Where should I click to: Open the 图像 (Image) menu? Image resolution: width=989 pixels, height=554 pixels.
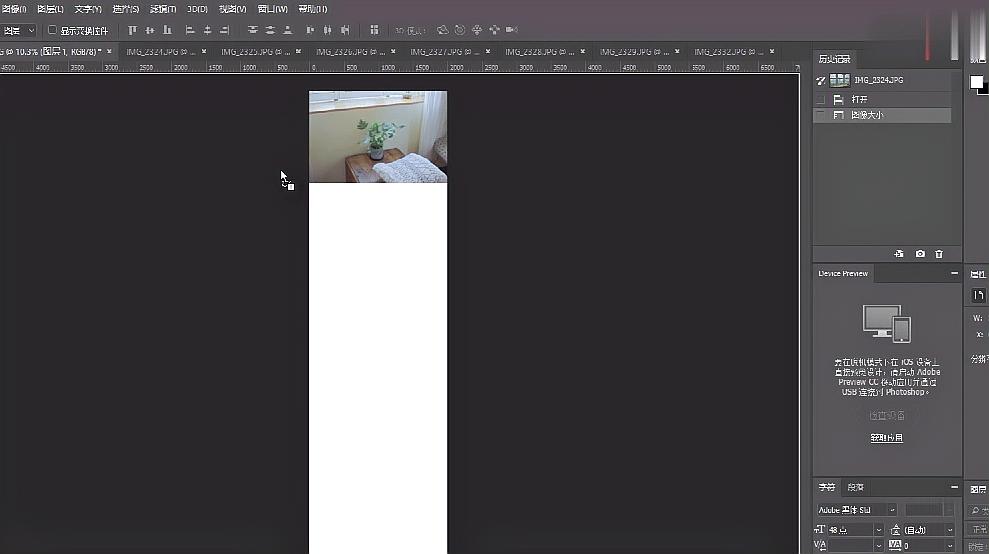tap(14, 9)
